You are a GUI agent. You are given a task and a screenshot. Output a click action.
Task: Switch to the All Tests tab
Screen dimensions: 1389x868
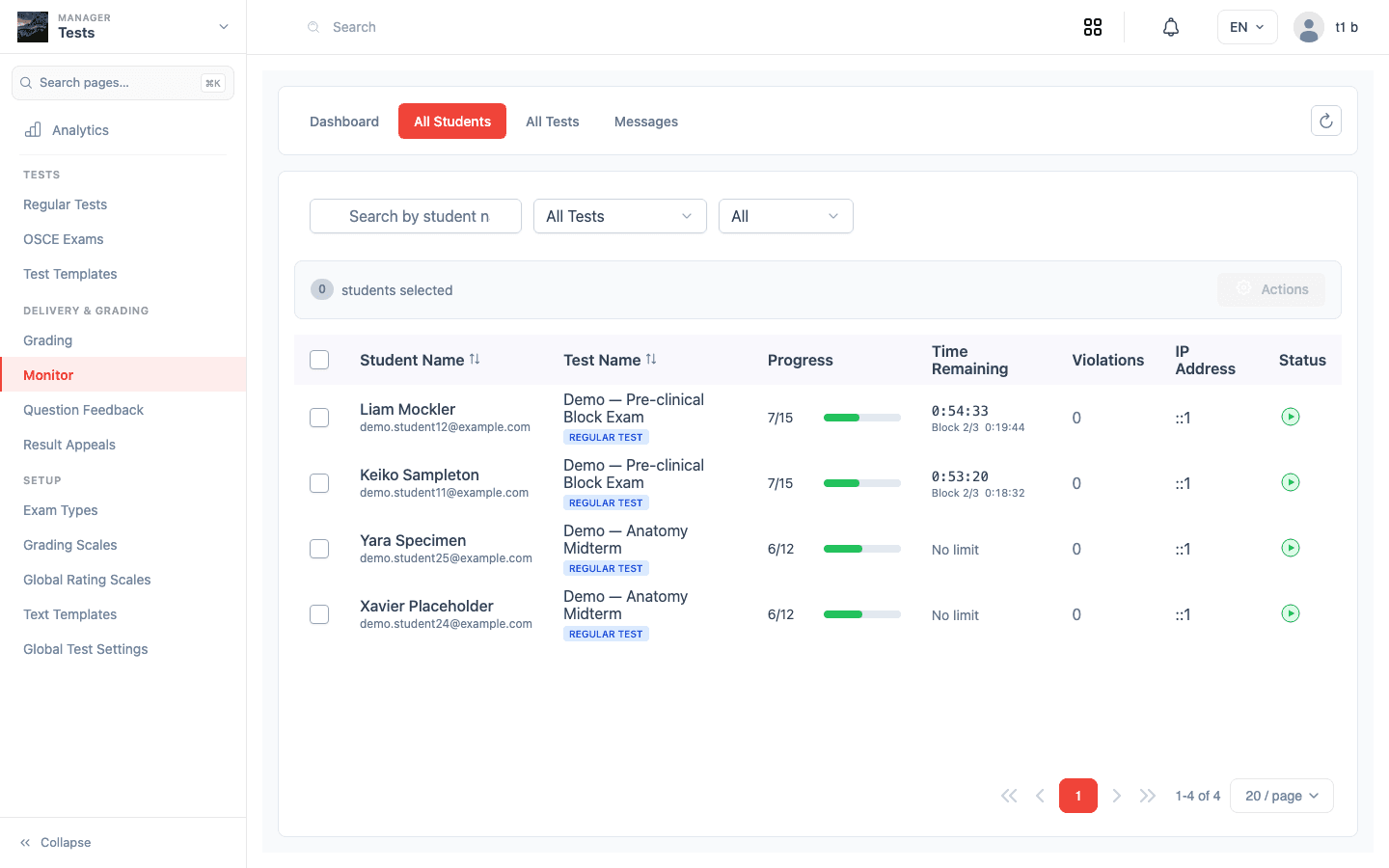point(553,122)
